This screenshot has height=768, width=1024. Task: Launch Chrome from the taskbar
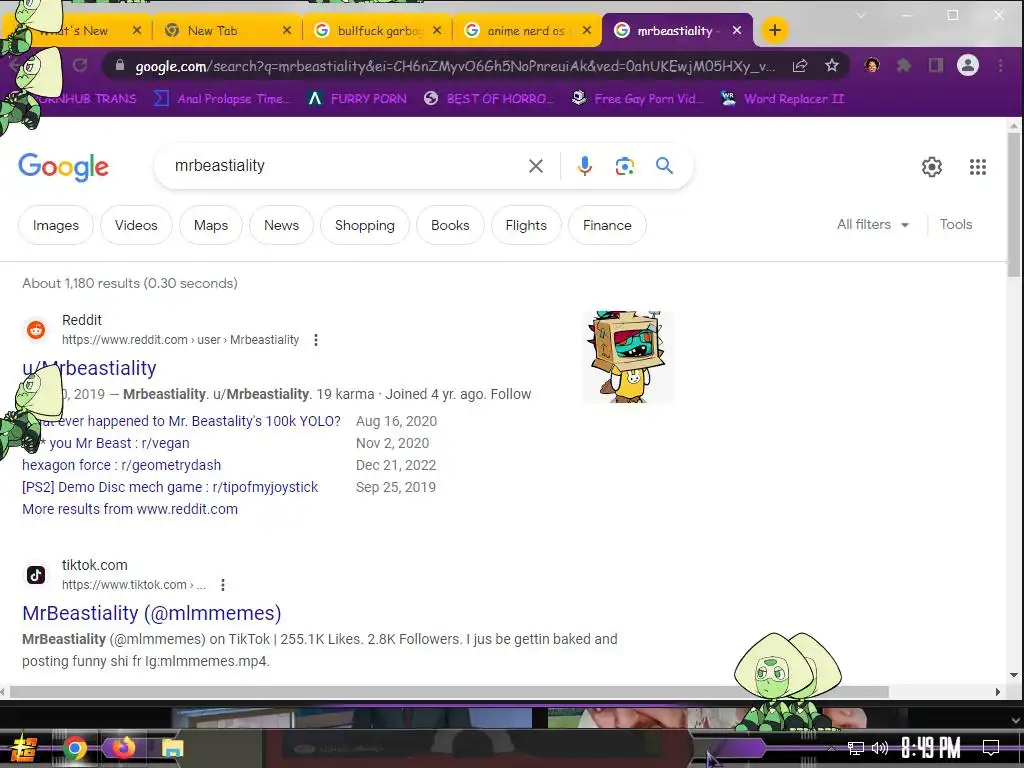(74, 748)
